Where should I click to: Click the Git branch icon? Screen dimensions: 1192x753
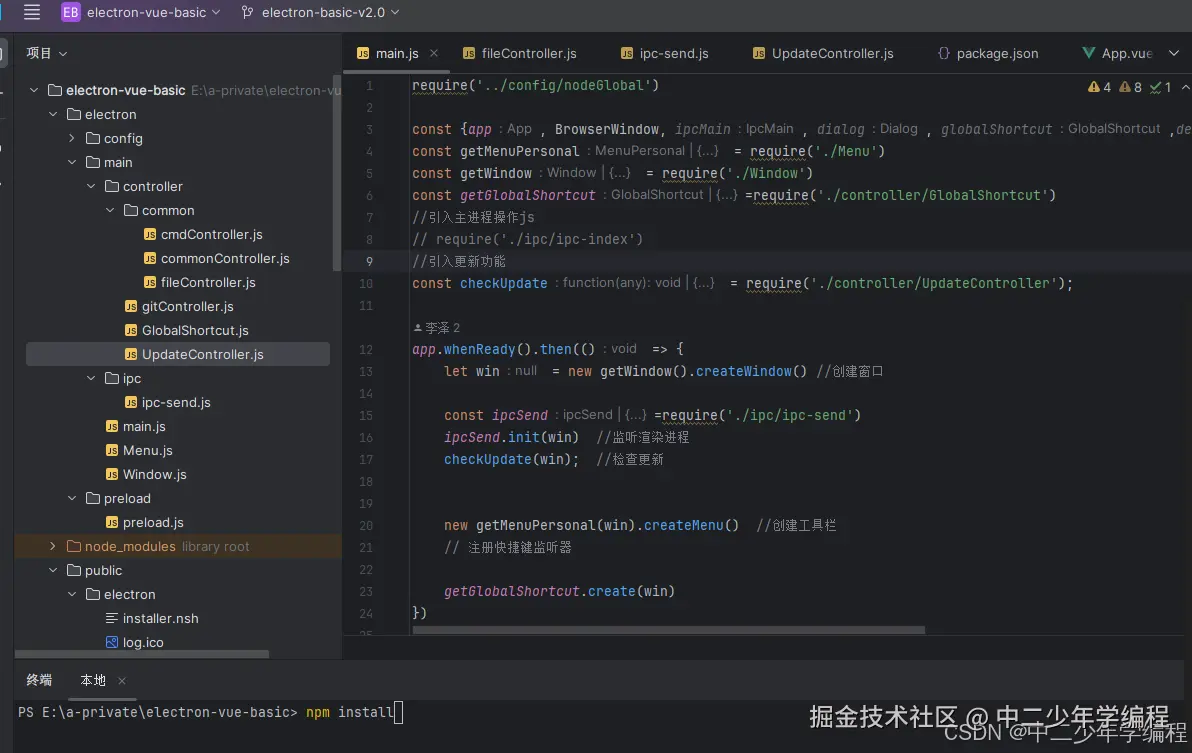click(x=247, y=12)
